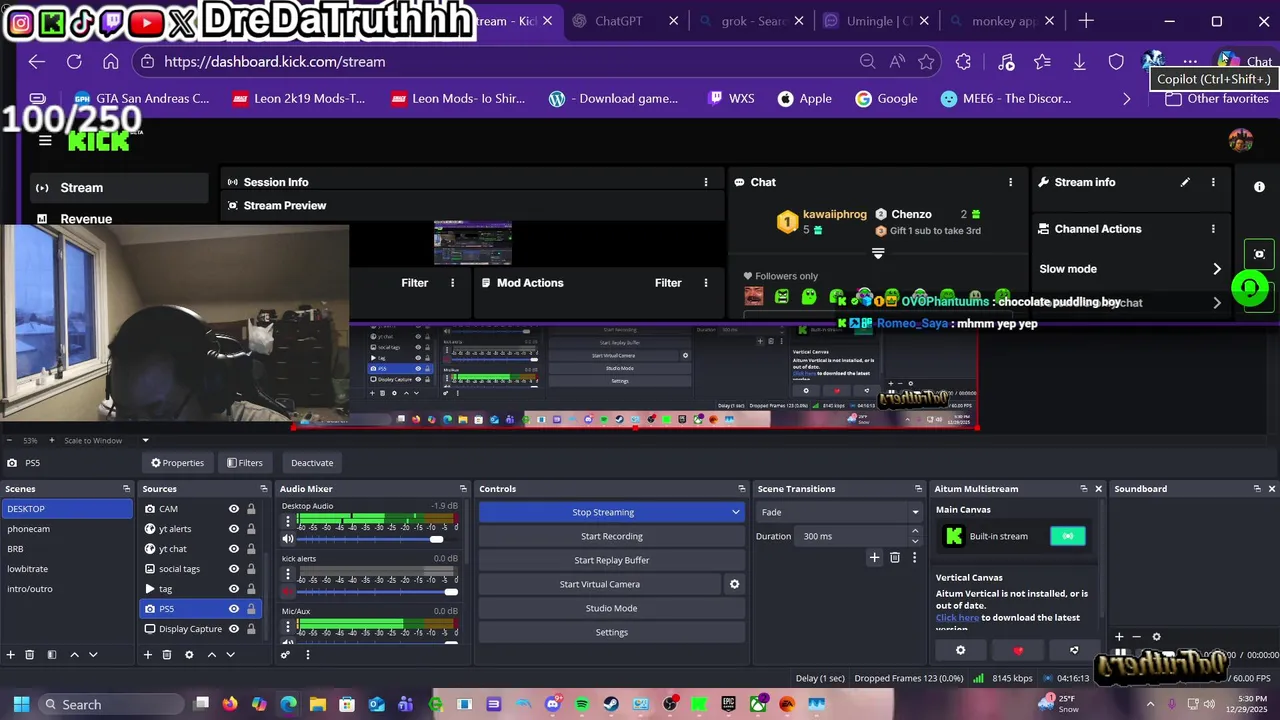Open advanced audio properties gears icon

[x=286, y=655]
